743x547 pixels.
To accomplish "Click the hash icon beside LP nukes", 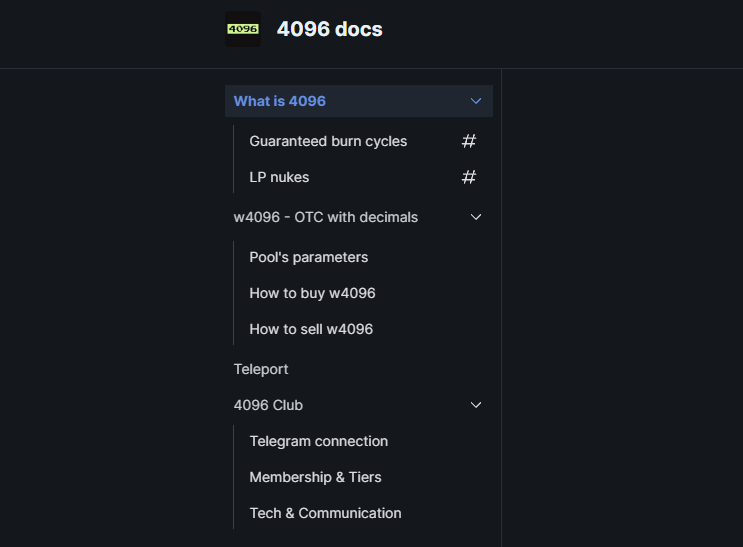I will (x=469, y=177).
